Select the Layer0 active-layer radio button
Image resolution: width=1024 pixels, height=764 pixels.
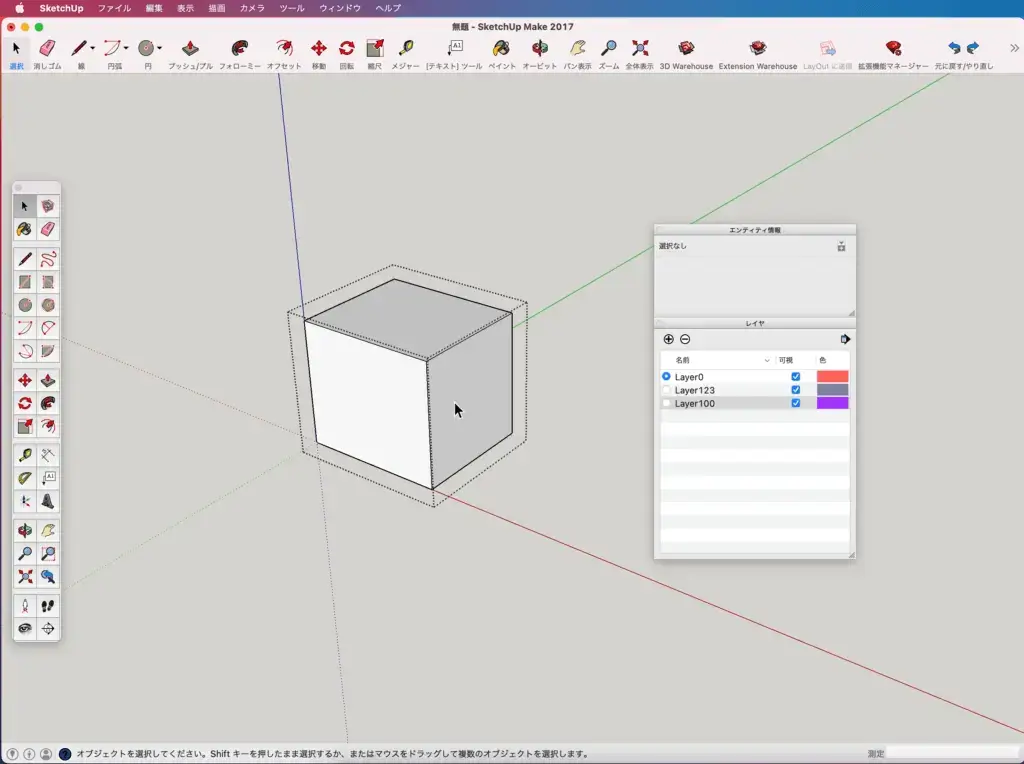tap(666, 377)
